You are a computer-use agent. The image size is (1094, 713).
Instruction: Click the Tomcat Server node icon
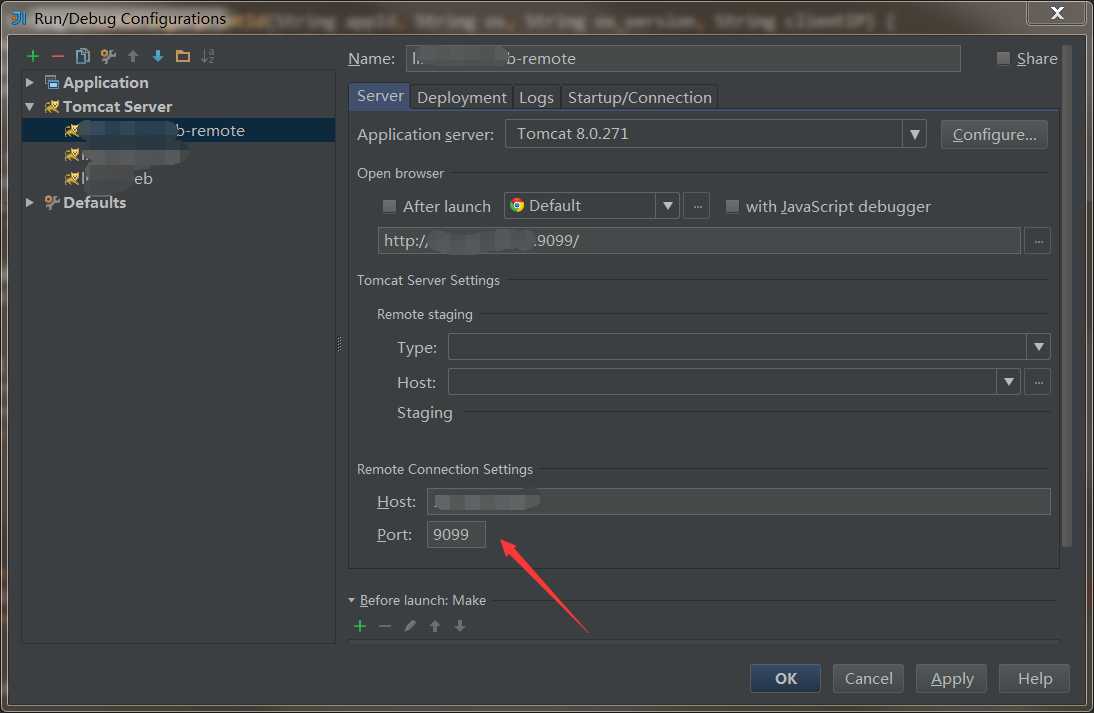[52, 107]
